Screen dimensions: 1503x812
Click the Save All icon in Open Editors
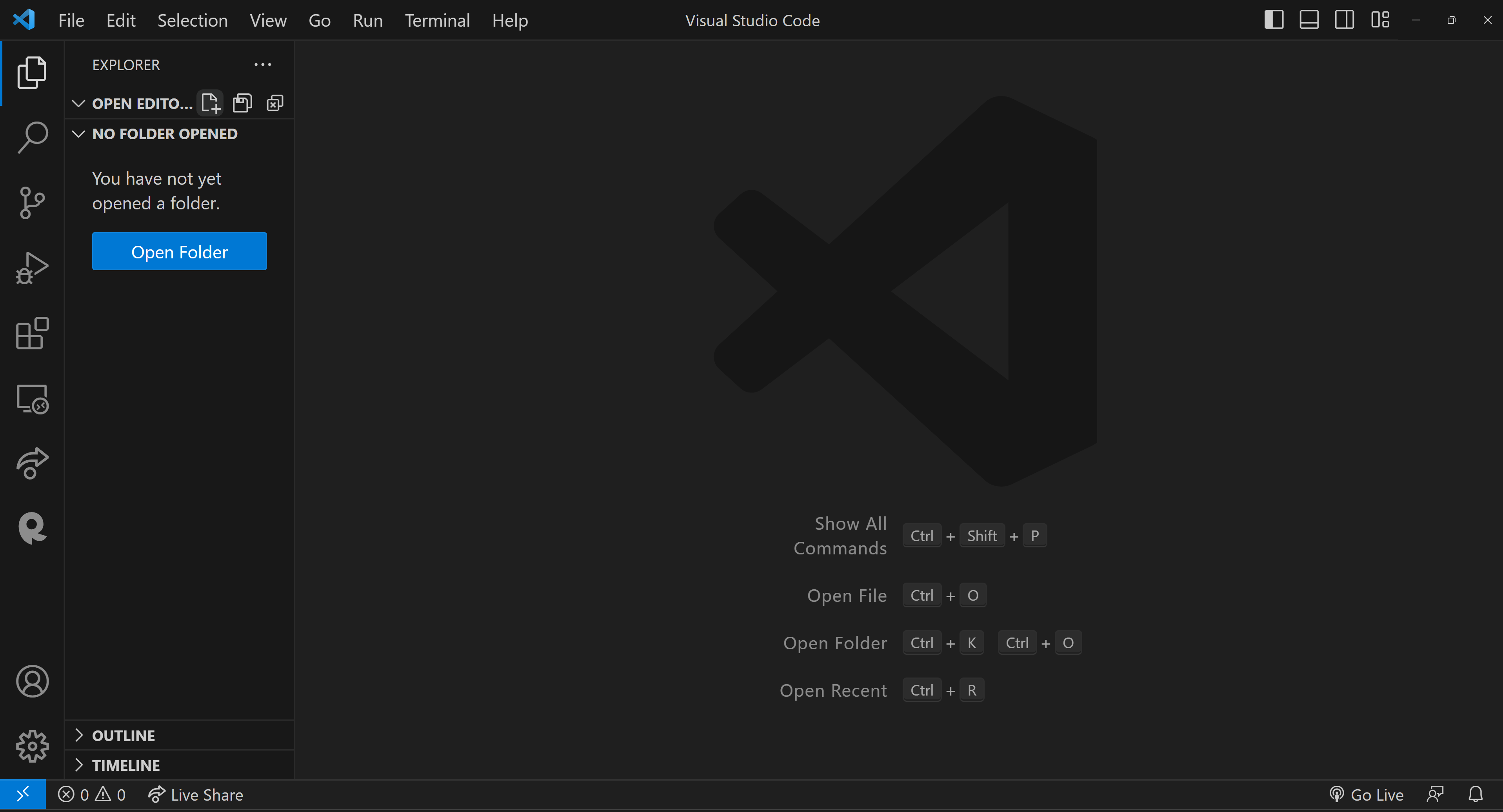[x=242, y=103]
